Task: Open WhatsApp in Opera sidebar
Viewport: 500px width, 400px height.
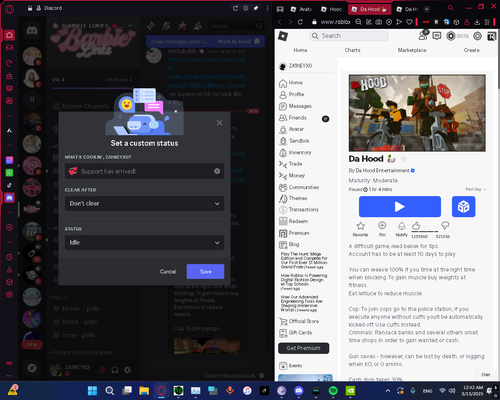Action: 9,173
